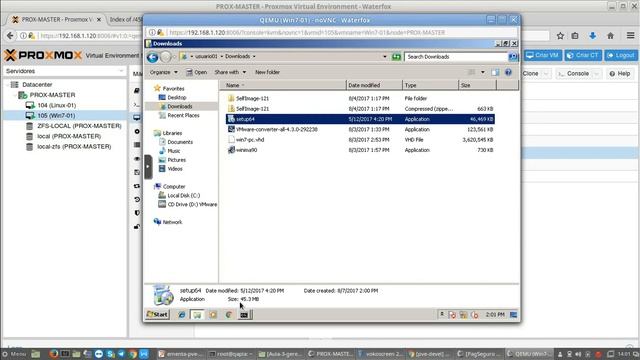Click the Criar CT button
The image size is (640, 360).
(x=583, y=56)
